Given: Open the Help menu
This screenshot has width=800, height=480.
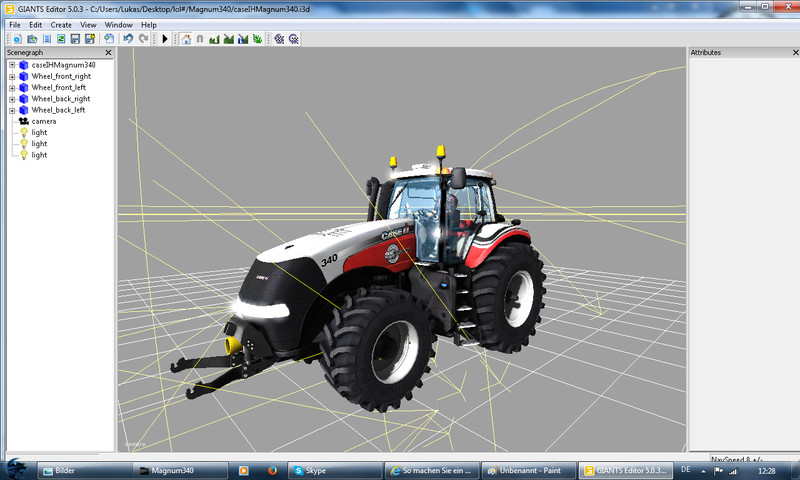Looking at the screenshot, I should pos(148,24).
